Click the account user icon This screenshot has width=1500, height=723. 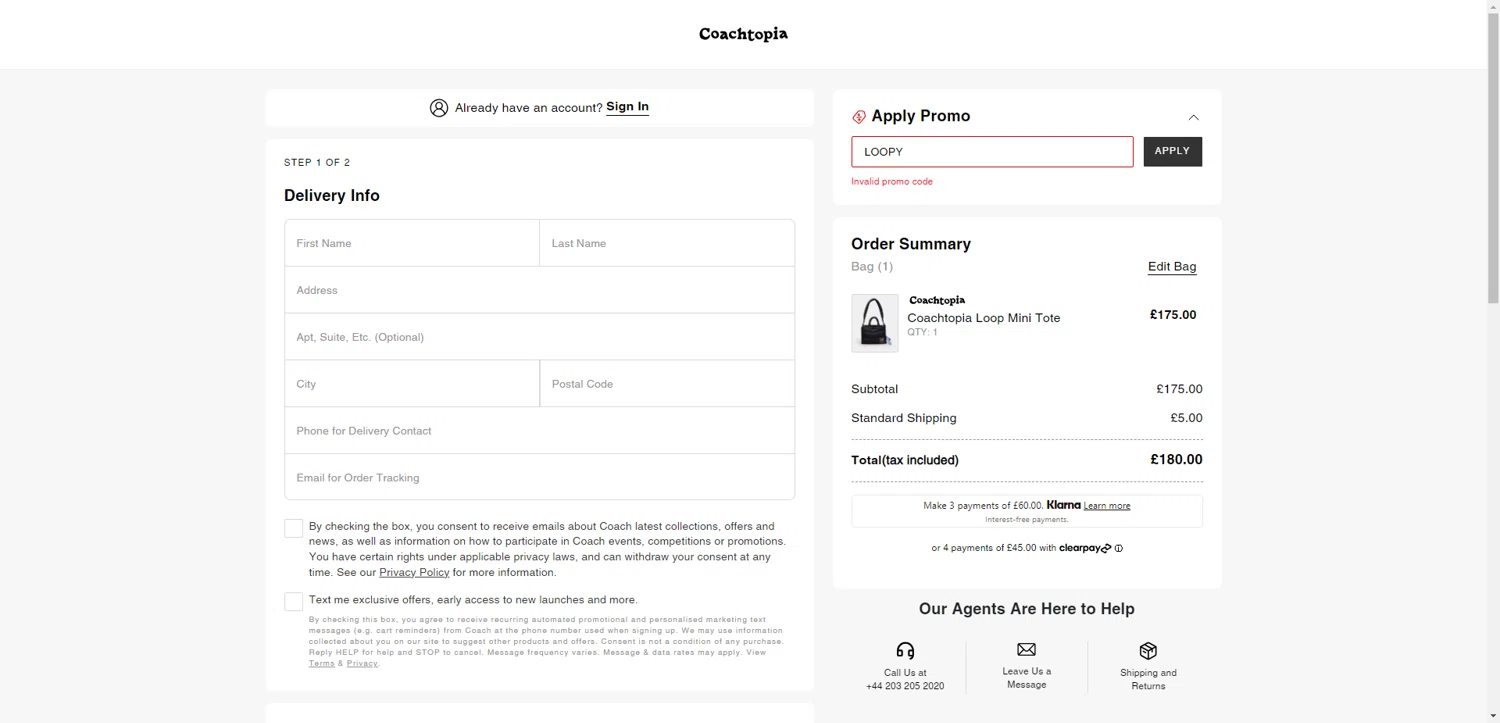pos(439,108)
